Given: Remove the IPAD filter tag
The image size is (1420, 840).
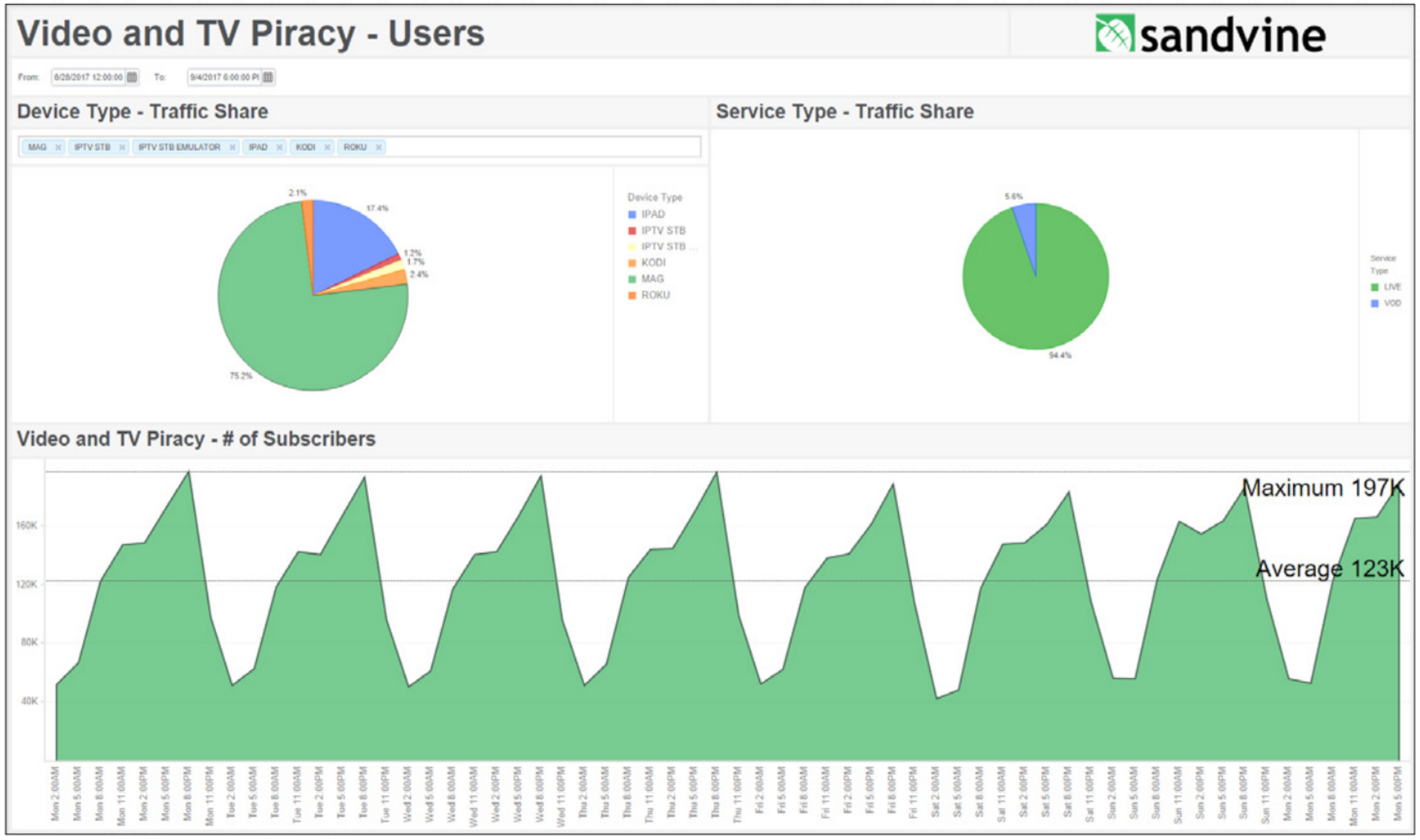Looking at the screenshot, I should pos(279,148).
